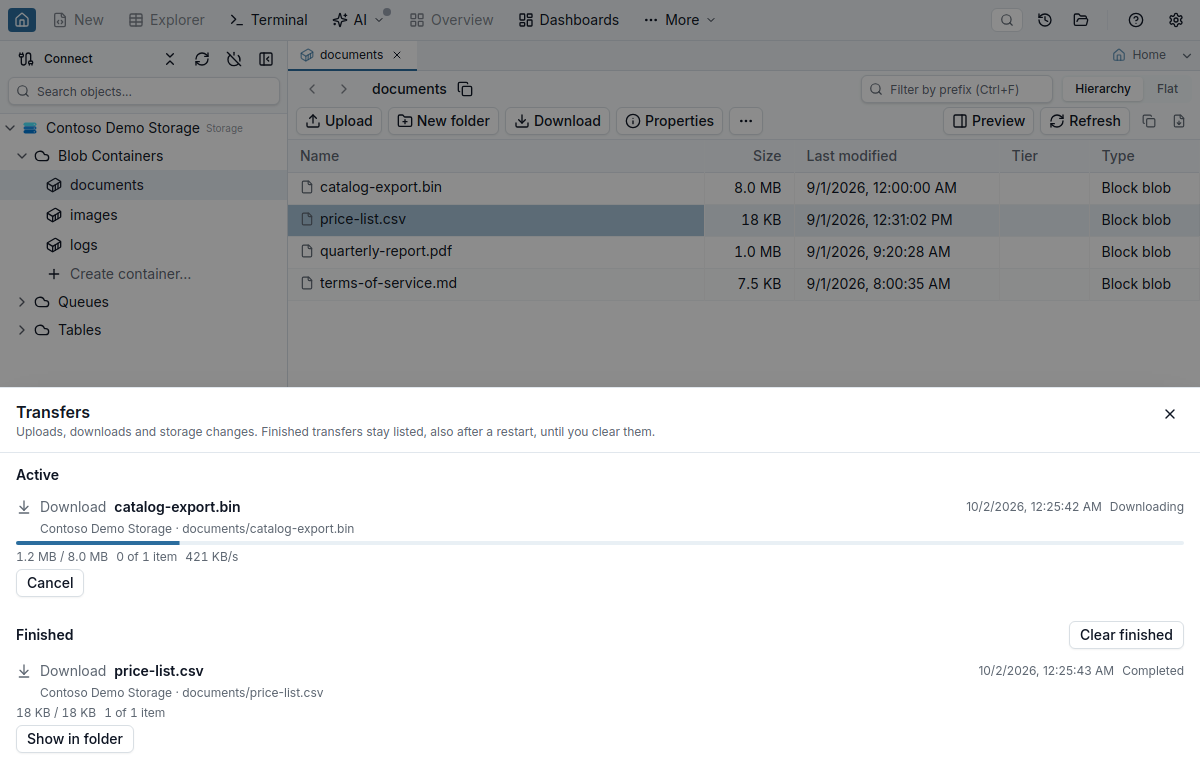The image size is (1200, 773).
Task: Copy the documents path icon
Action: click(x=465, y=89)
